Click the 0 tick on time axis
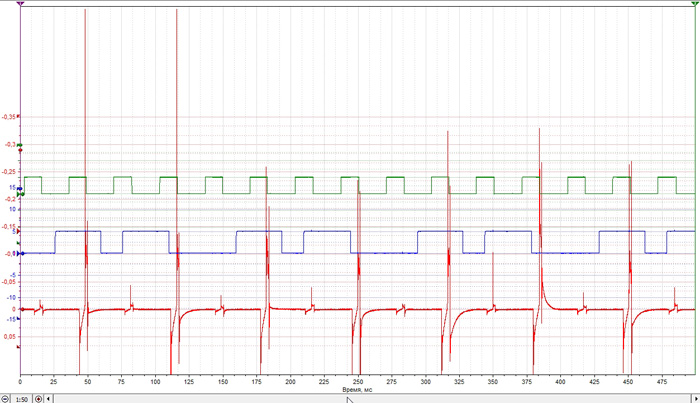Screen dimensions: 700x403 tap(21, 382)
